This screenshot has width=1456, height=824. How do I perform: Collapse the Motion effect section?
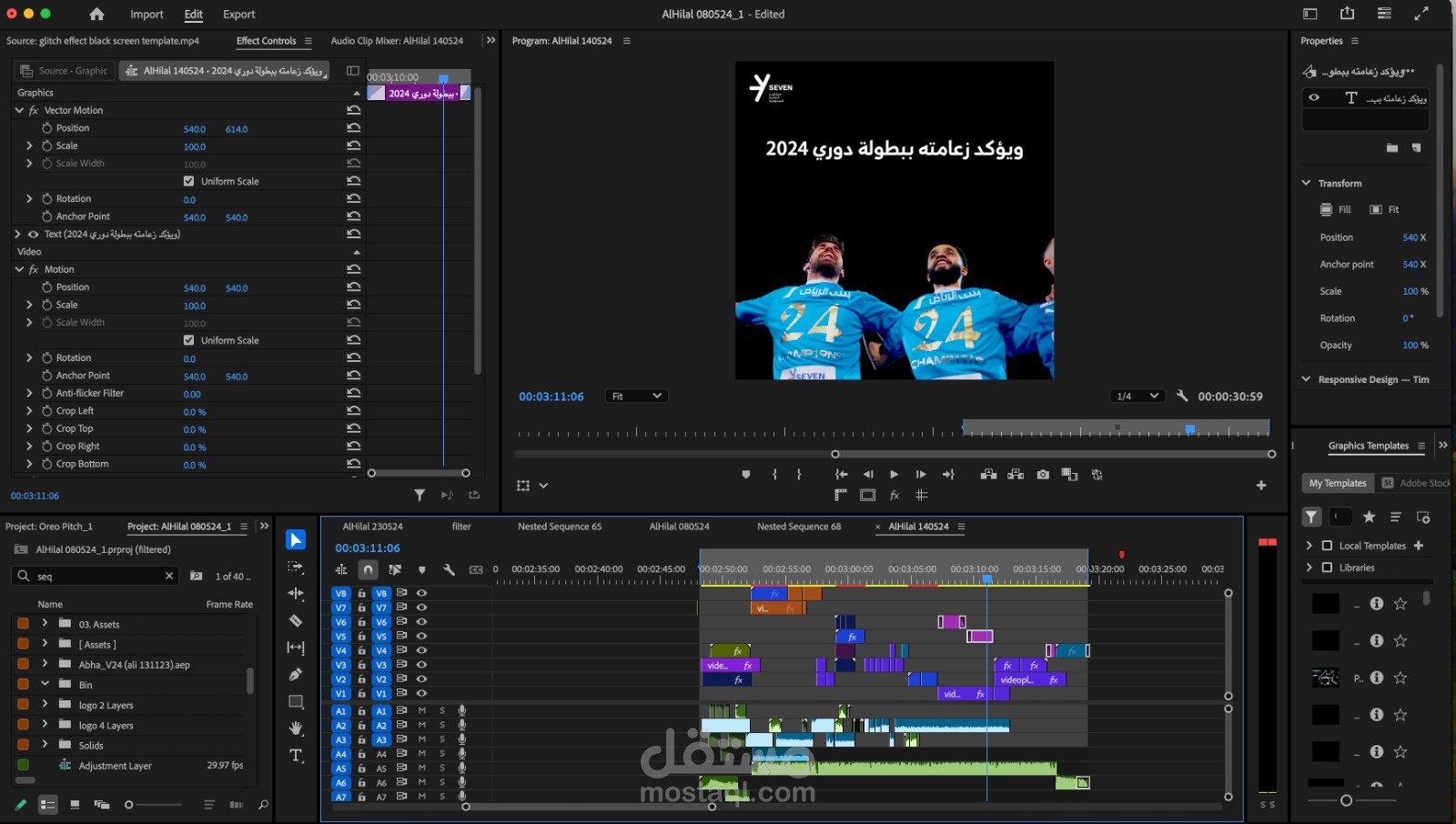point(19,269)
